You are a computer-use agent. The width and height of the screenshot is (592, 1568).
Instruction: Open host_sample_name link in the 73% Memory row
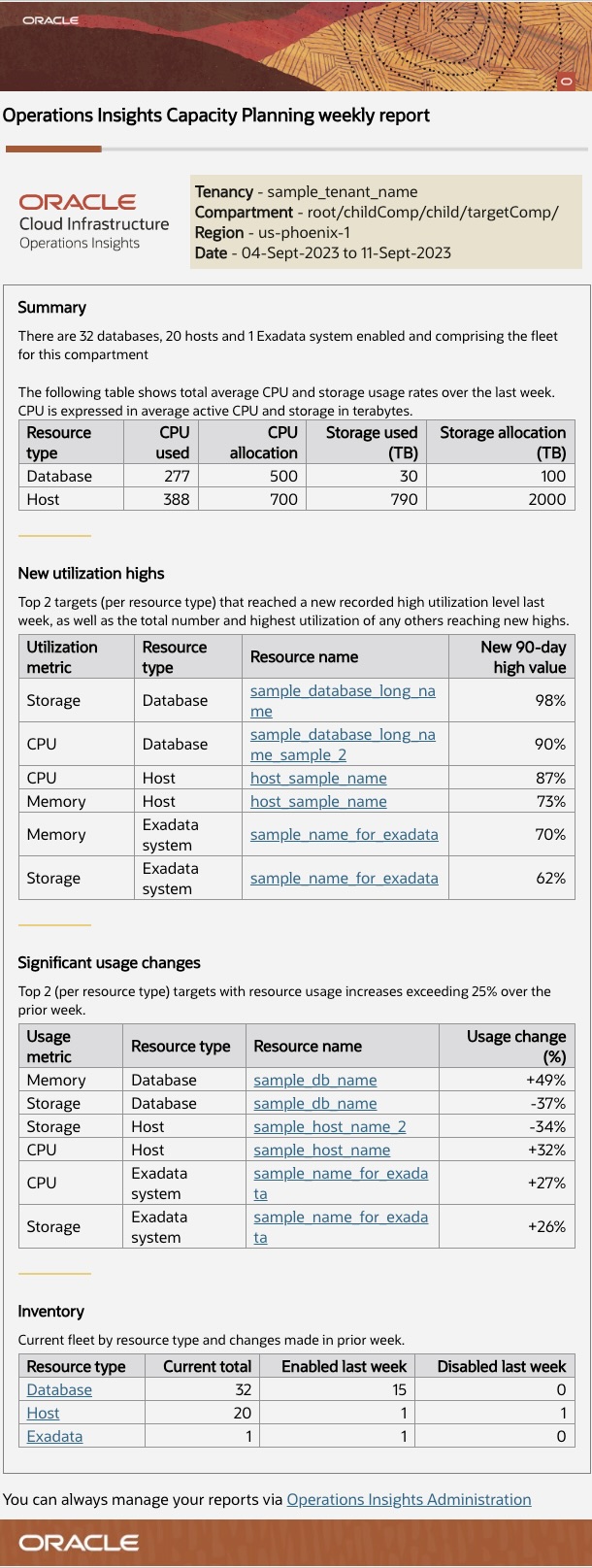point(318,801)
